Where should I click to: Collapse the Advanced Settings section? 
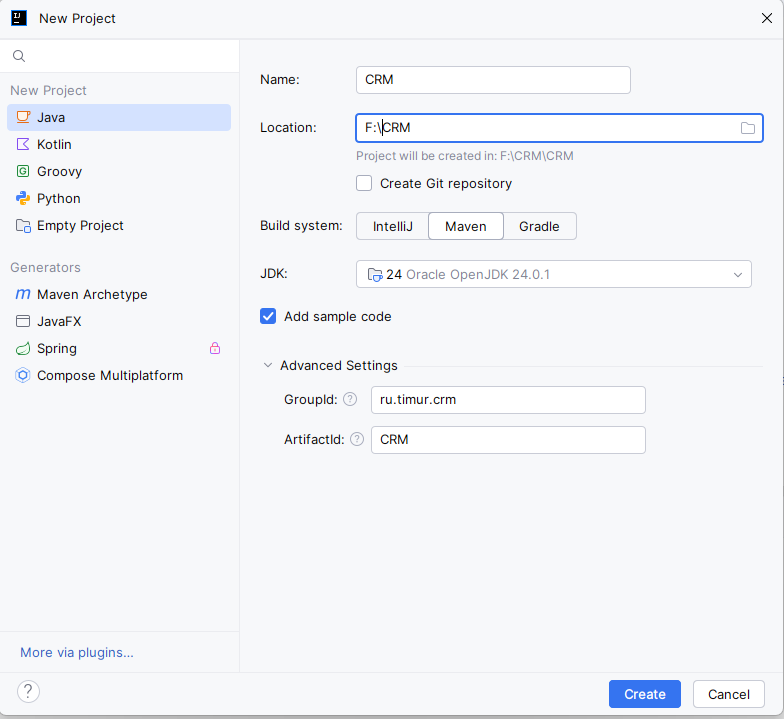pos(268,366)
